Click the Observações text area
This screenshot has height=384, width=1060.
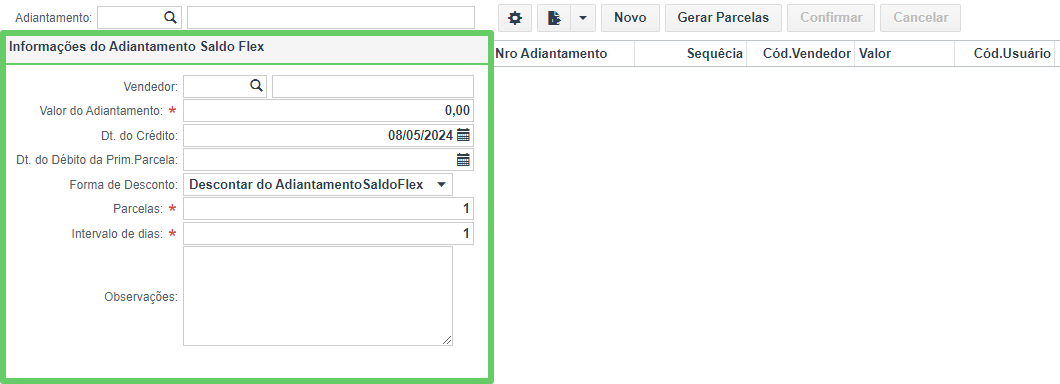[x=318, y=296]
